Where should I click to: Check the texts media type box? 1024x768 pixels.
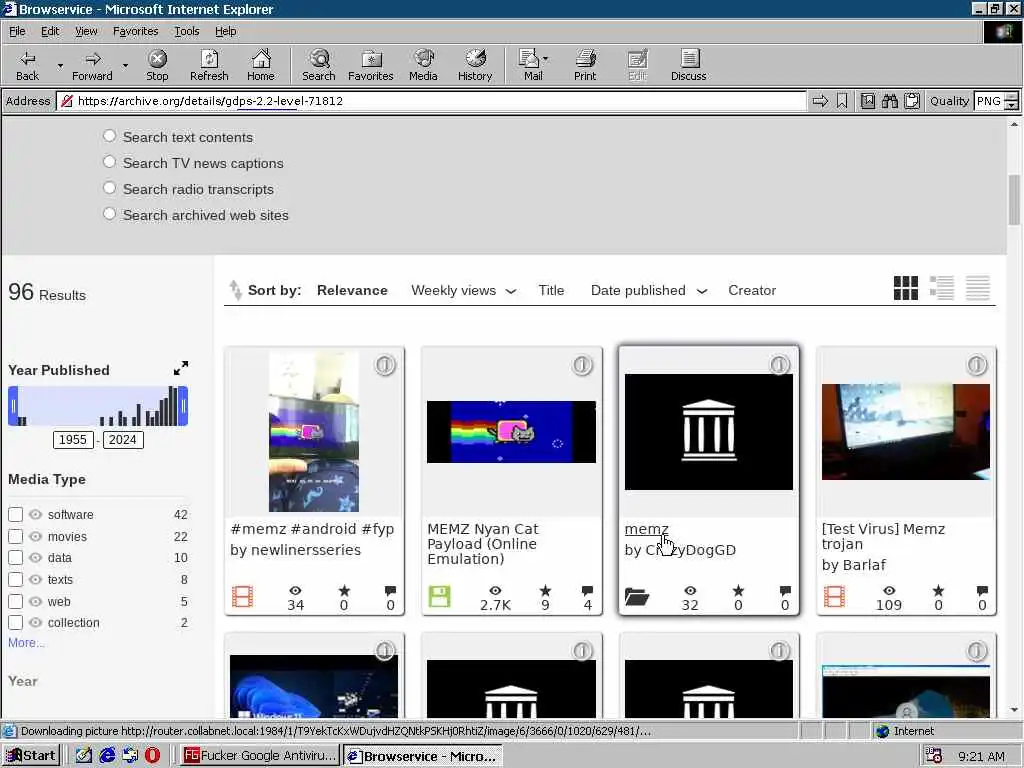[x=16, y=579]
